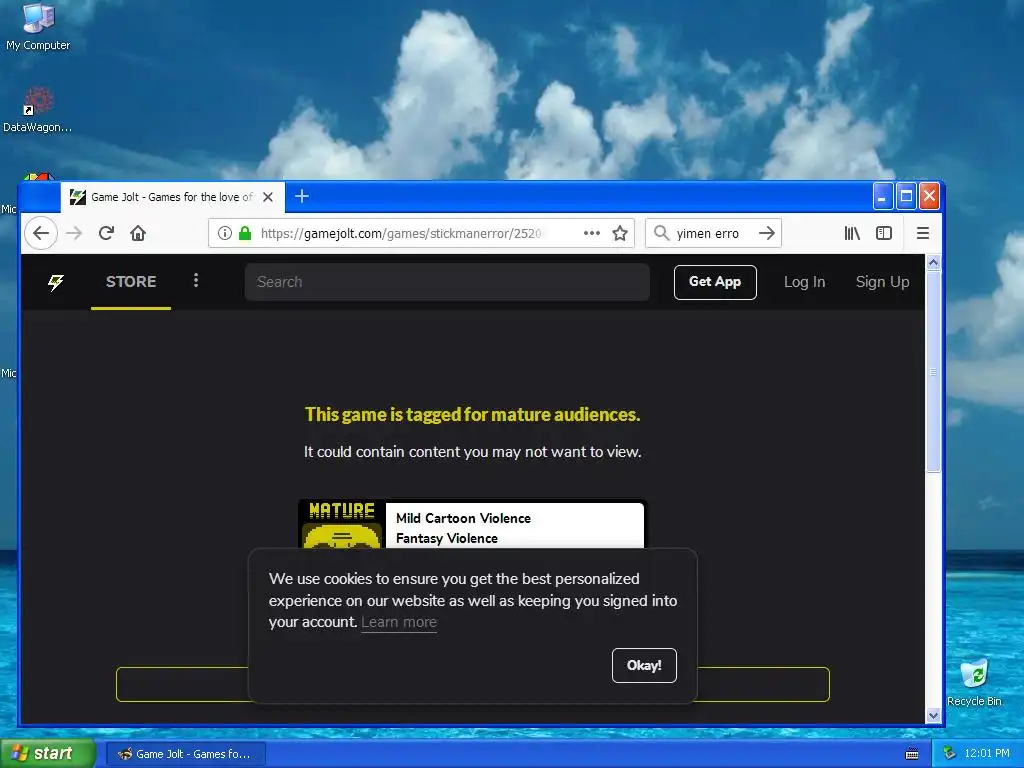Click the MATURE rating badge image
Viewport: 1024px width, 768px height.
tap(342, 524)
